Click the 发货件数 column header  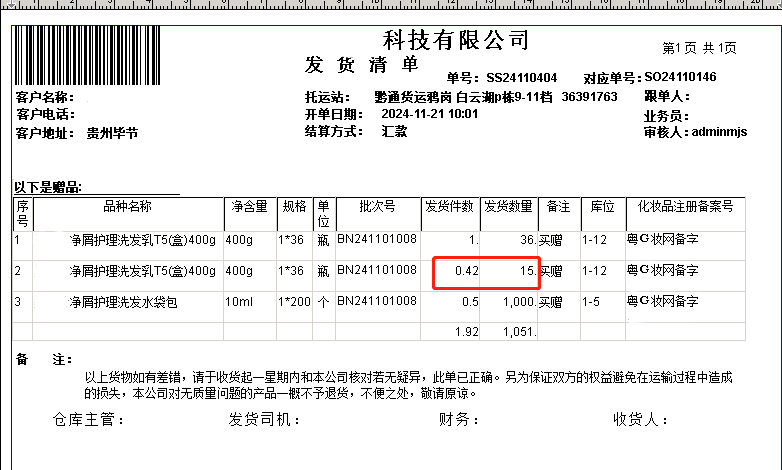click(450, 207)
